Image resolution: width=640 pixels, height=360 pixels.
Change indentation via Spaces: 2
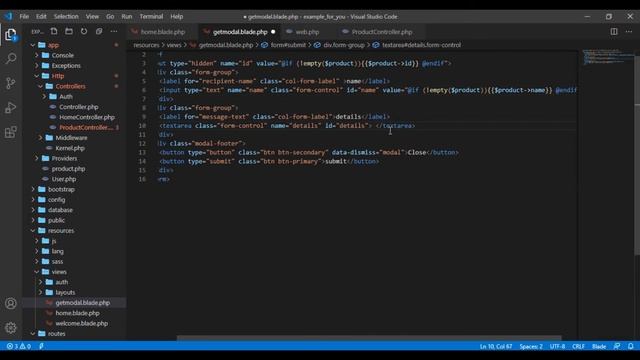531,346
